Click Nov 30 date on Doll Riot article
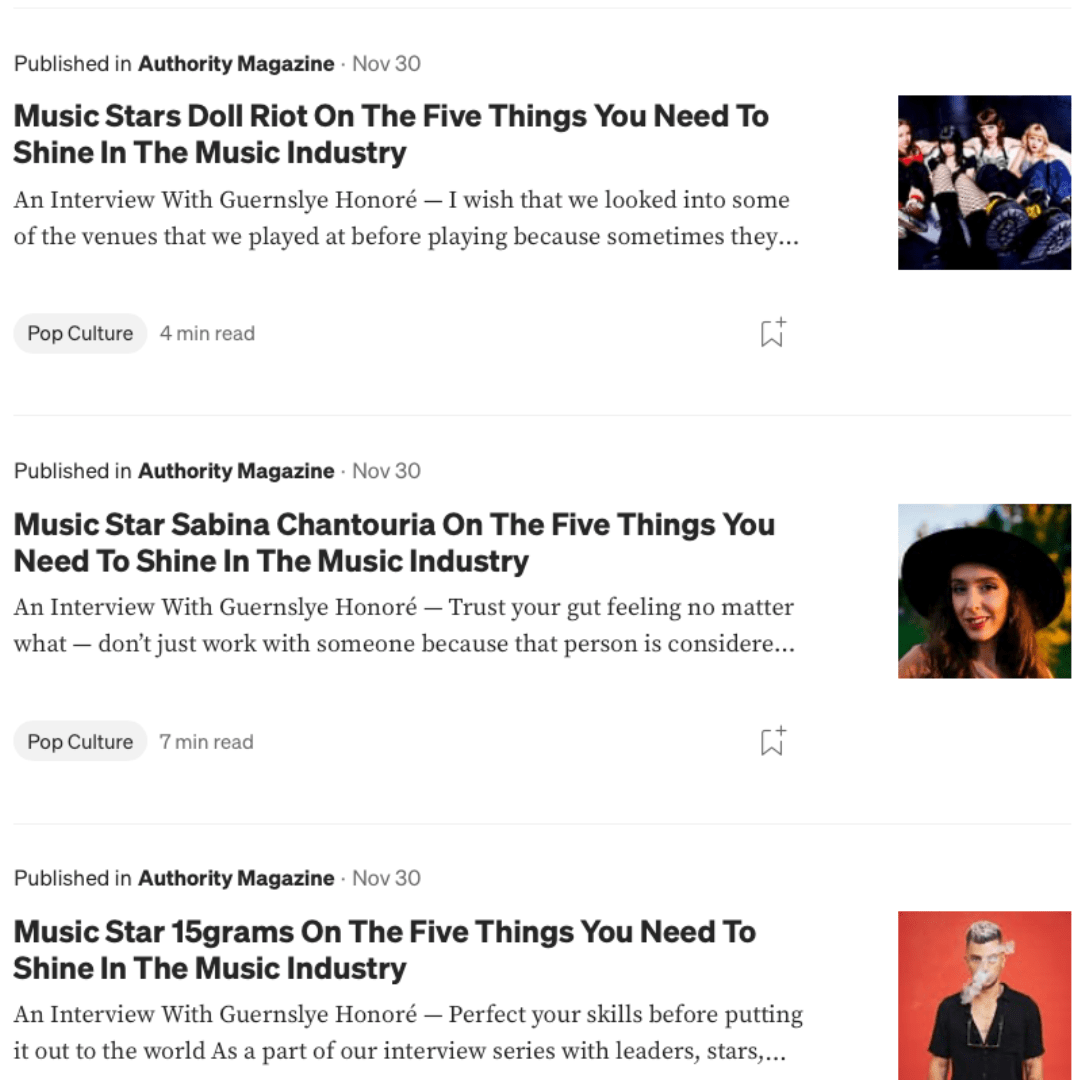Viewport: 1080px width, 1080px height. coord(386,64)
